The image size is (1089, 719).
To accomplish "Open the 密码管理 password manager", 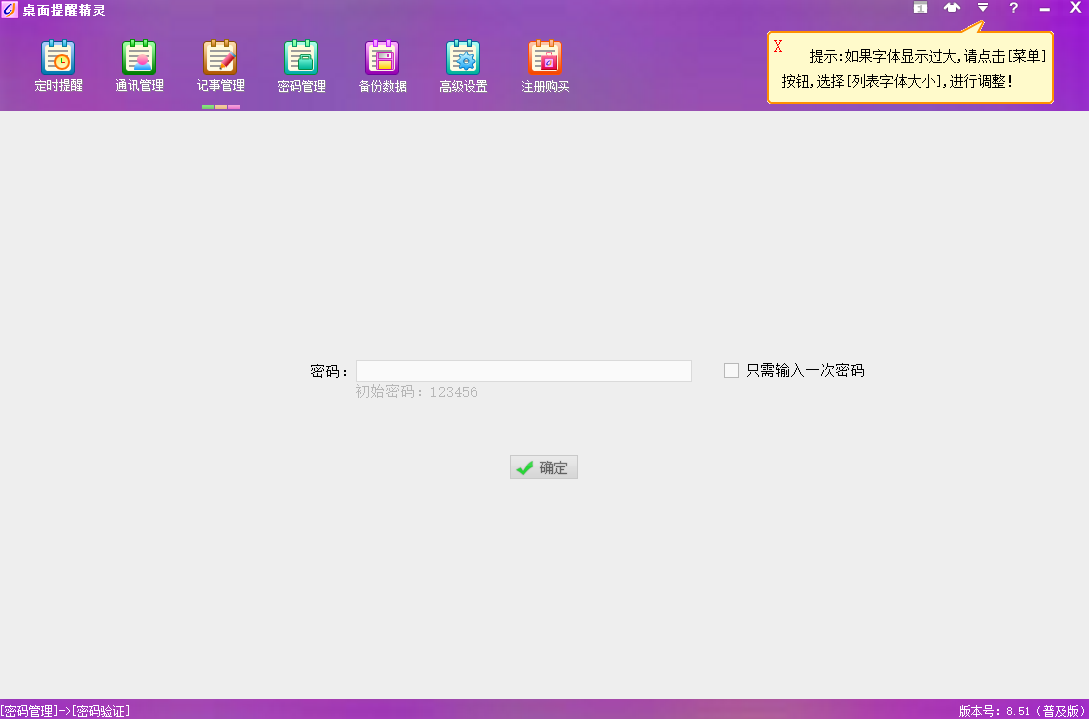I will [301, 67].
